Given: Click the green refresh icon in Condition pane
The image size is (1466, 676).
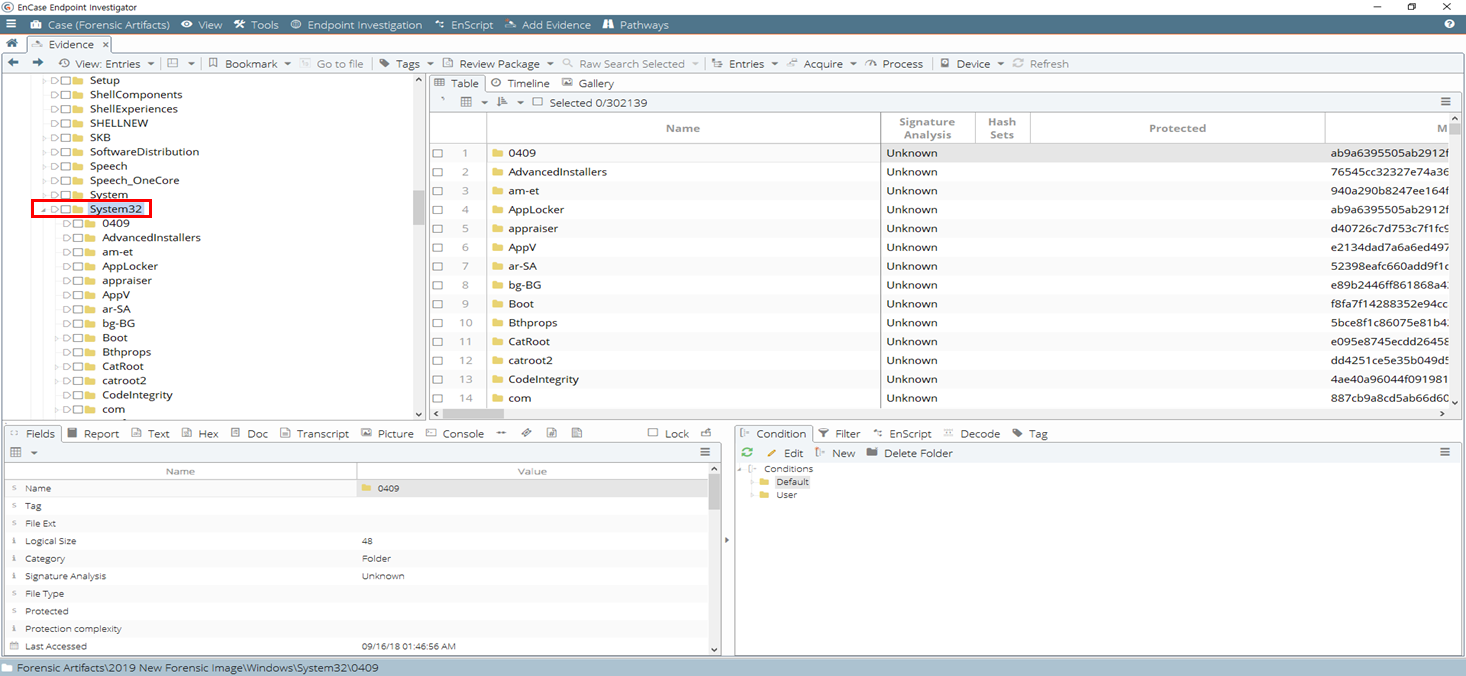Looking at the screenshot, I should (747, 453).
